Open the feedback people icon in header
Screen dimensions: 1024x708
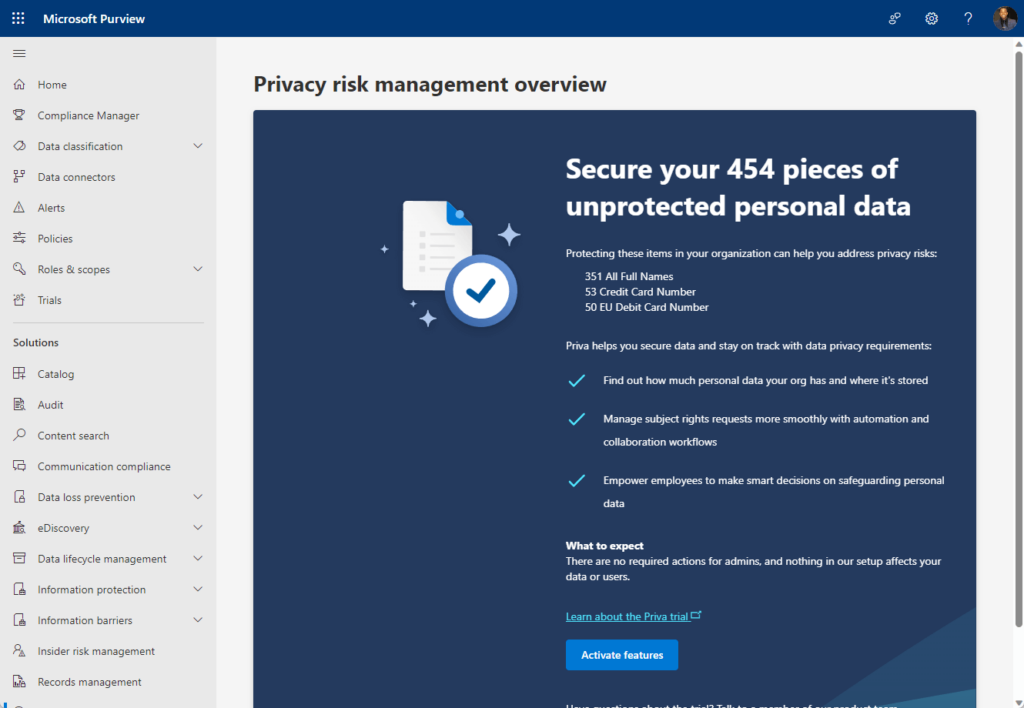tap(895, 18)
